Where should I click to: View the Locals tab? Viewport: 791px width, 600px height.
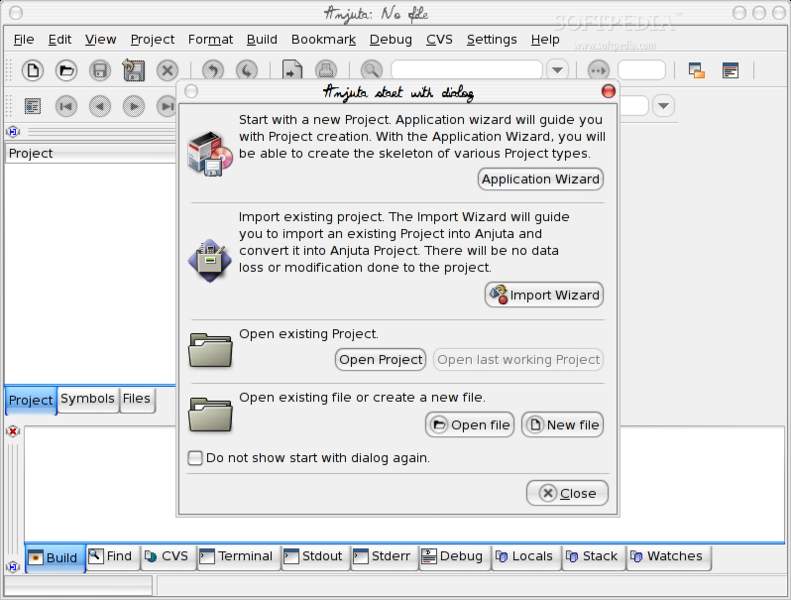[x=526, y=557]
